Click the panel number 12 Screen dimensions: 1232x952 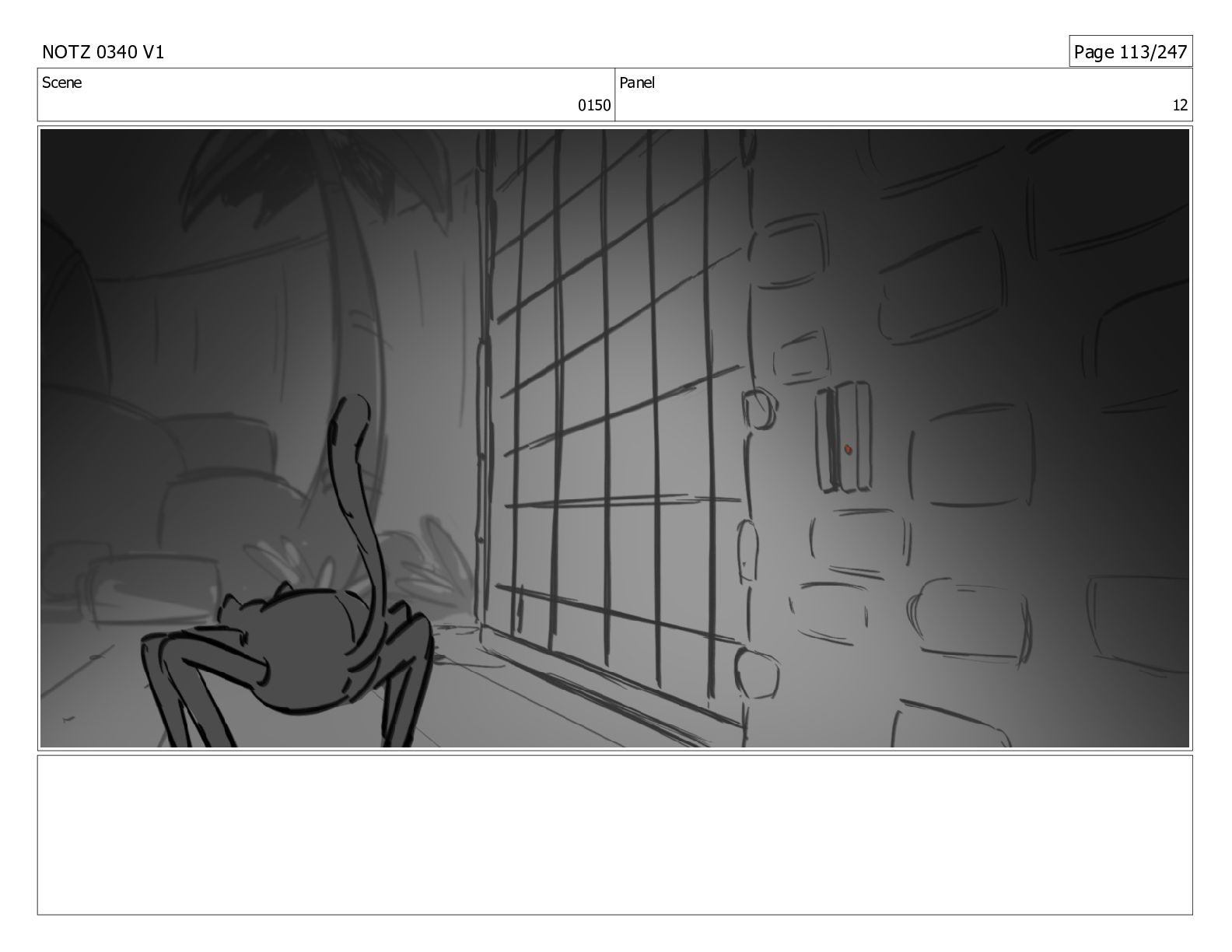[1180, 106]
